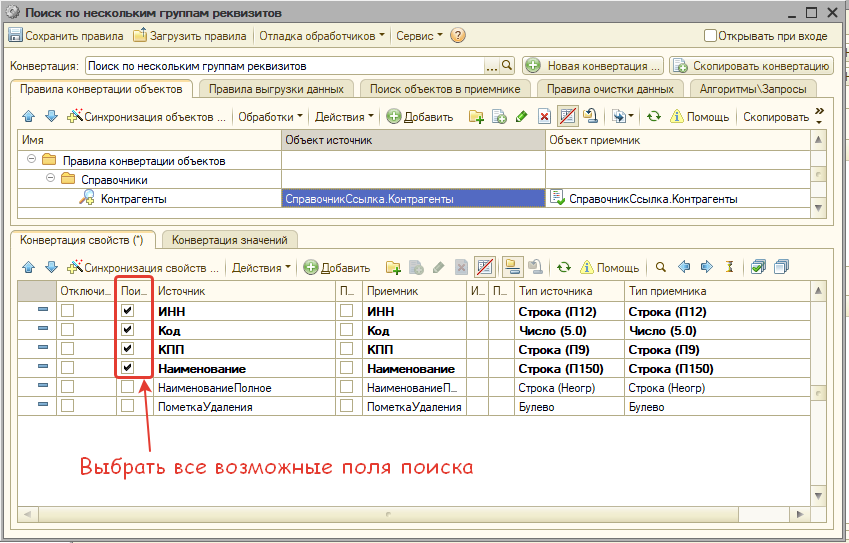The image size is (849, 543).
Task: Switch to the Правила выгрузки данных tab
Action: click(276, 89)
